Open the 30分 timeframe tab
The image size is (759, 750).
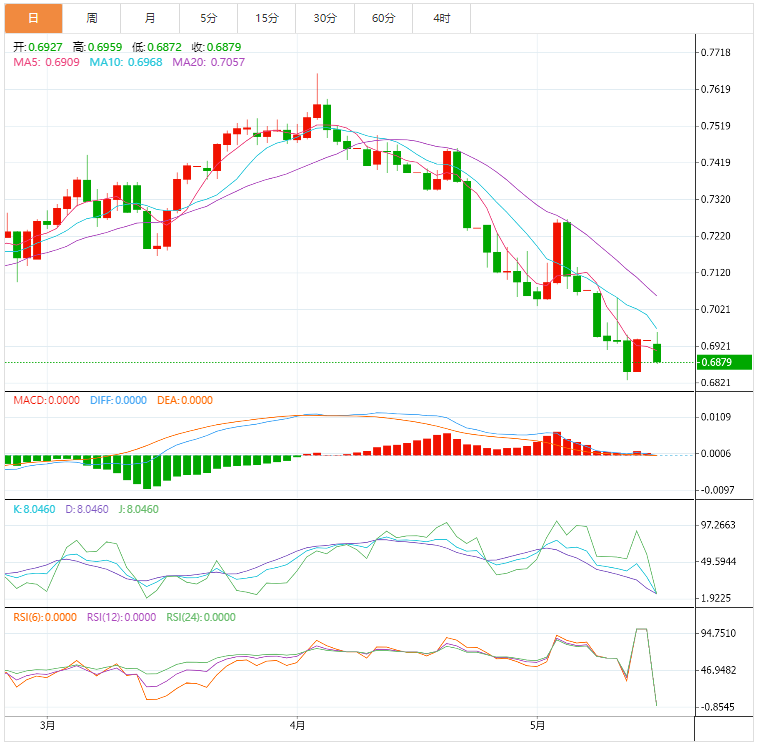click(325, 18)
